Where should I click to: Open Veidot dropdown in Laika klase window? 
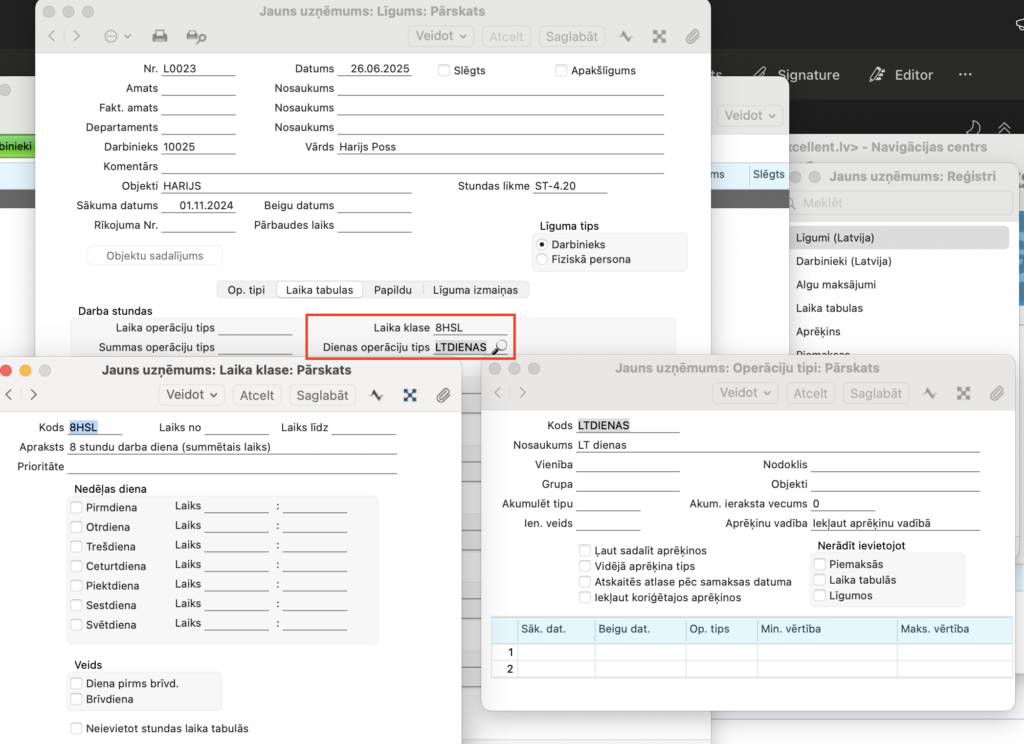191,395
